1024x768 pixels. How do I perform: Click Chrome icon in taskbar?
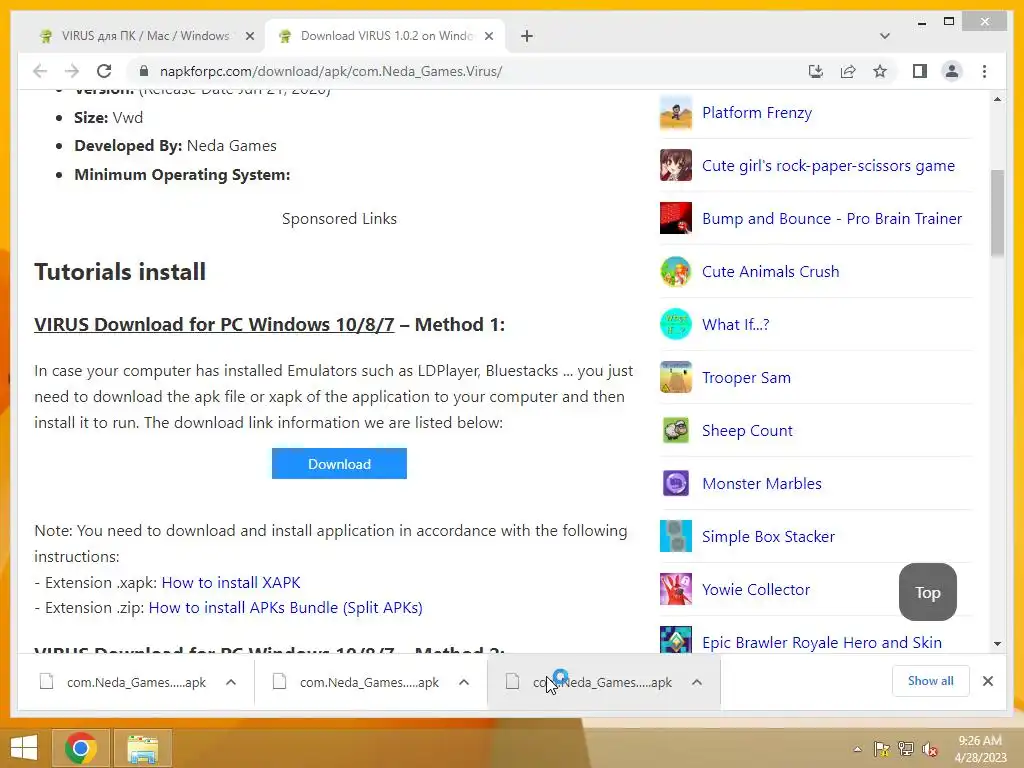click(x=81, y=748)
